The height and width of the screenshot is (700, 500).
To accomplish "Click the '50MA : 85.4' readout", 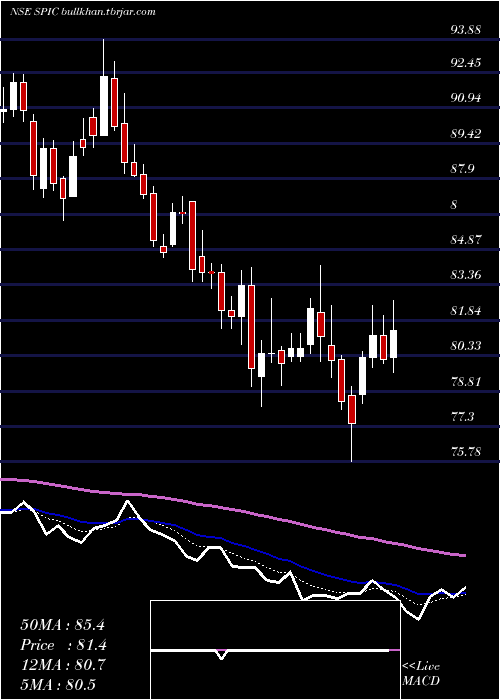I will pyautogui.click(x=62, y=625).
